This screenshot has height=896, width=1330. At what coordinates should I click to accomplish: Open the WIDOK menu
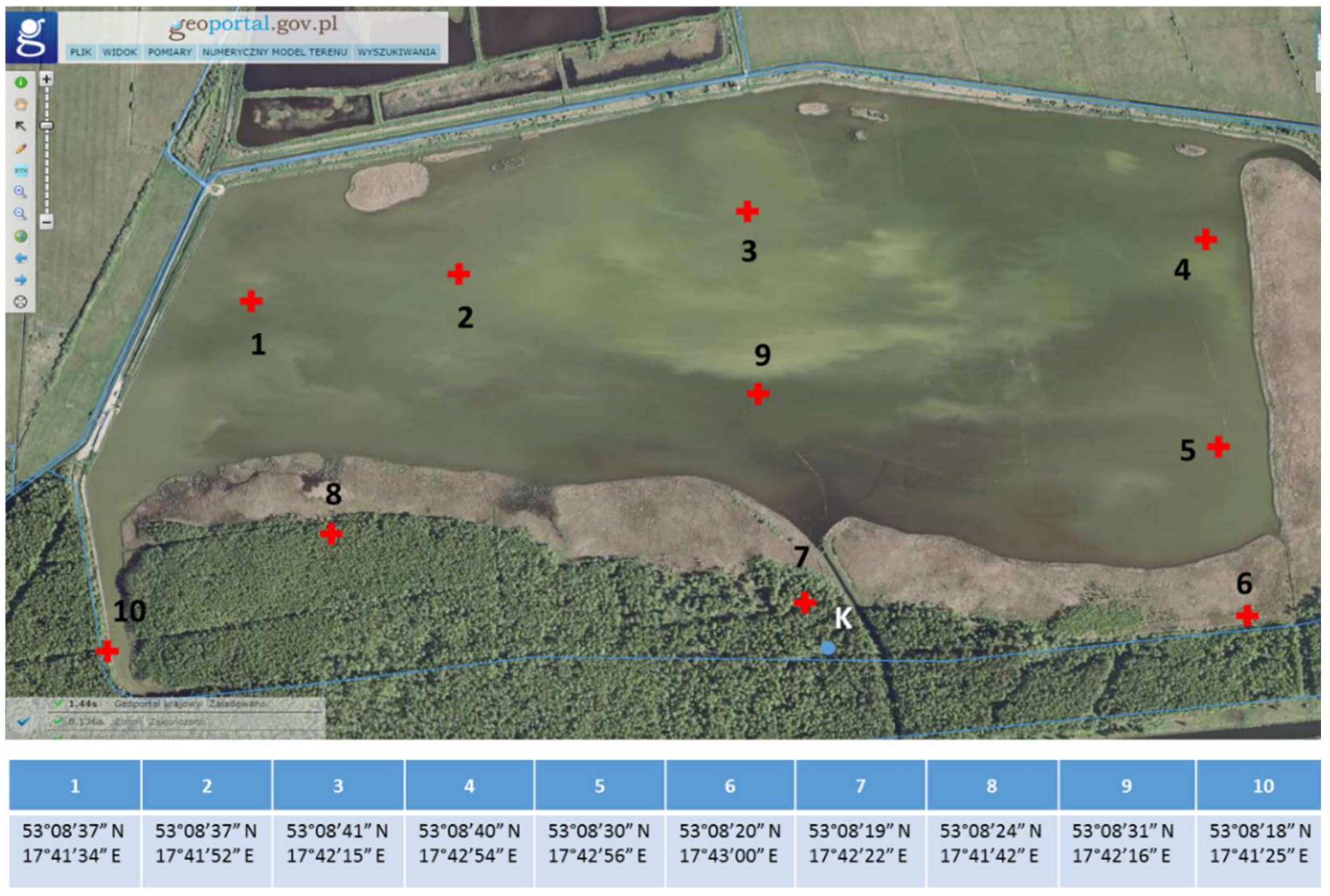pos(119,52)
